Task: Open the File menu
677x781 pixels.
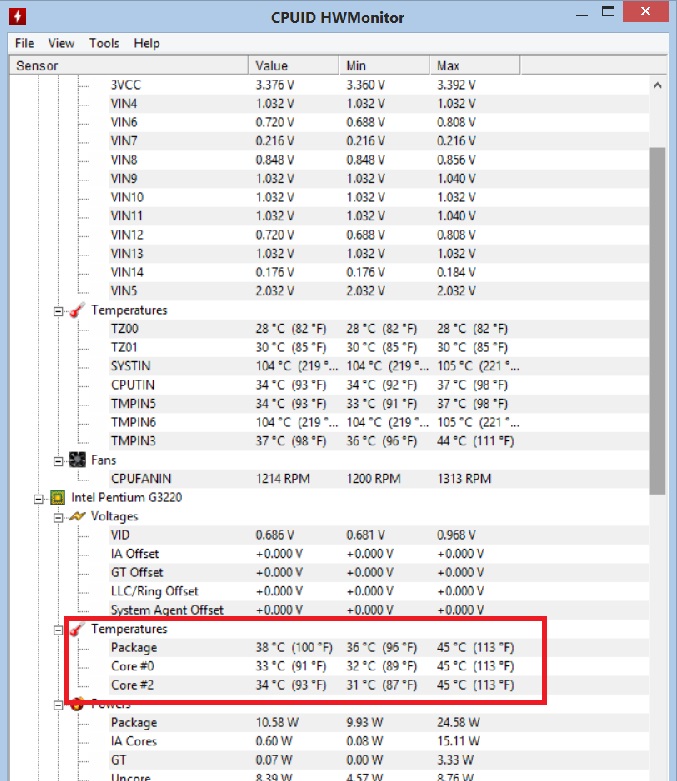Action: pos(24,43)
